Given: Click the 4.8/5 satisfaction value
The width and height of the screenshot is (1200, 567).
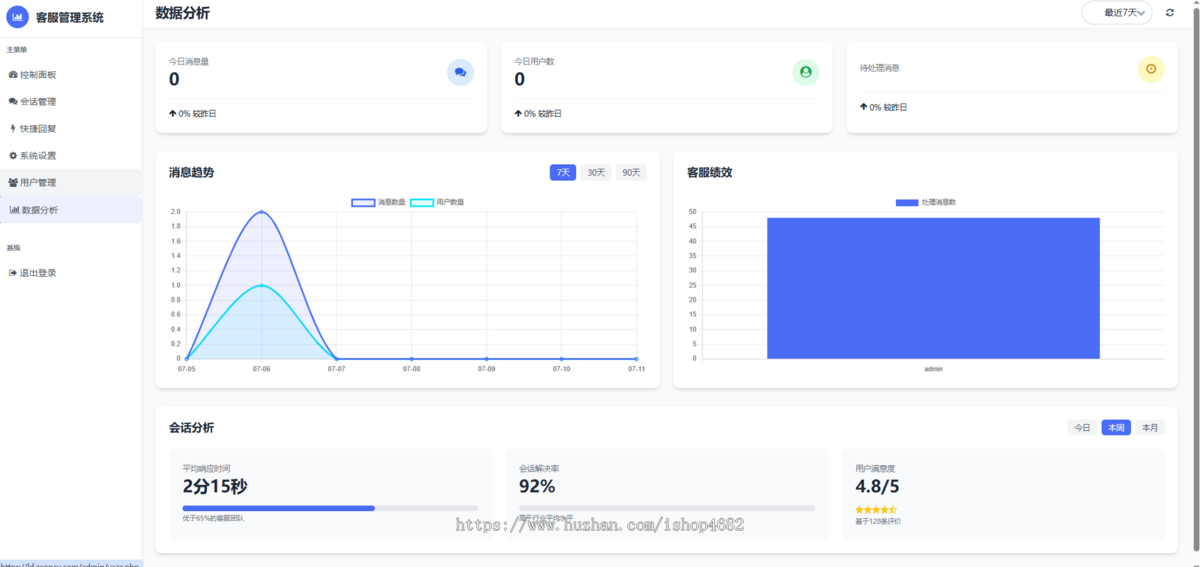Looking at the screenshot, I should (x=877, y=487).
